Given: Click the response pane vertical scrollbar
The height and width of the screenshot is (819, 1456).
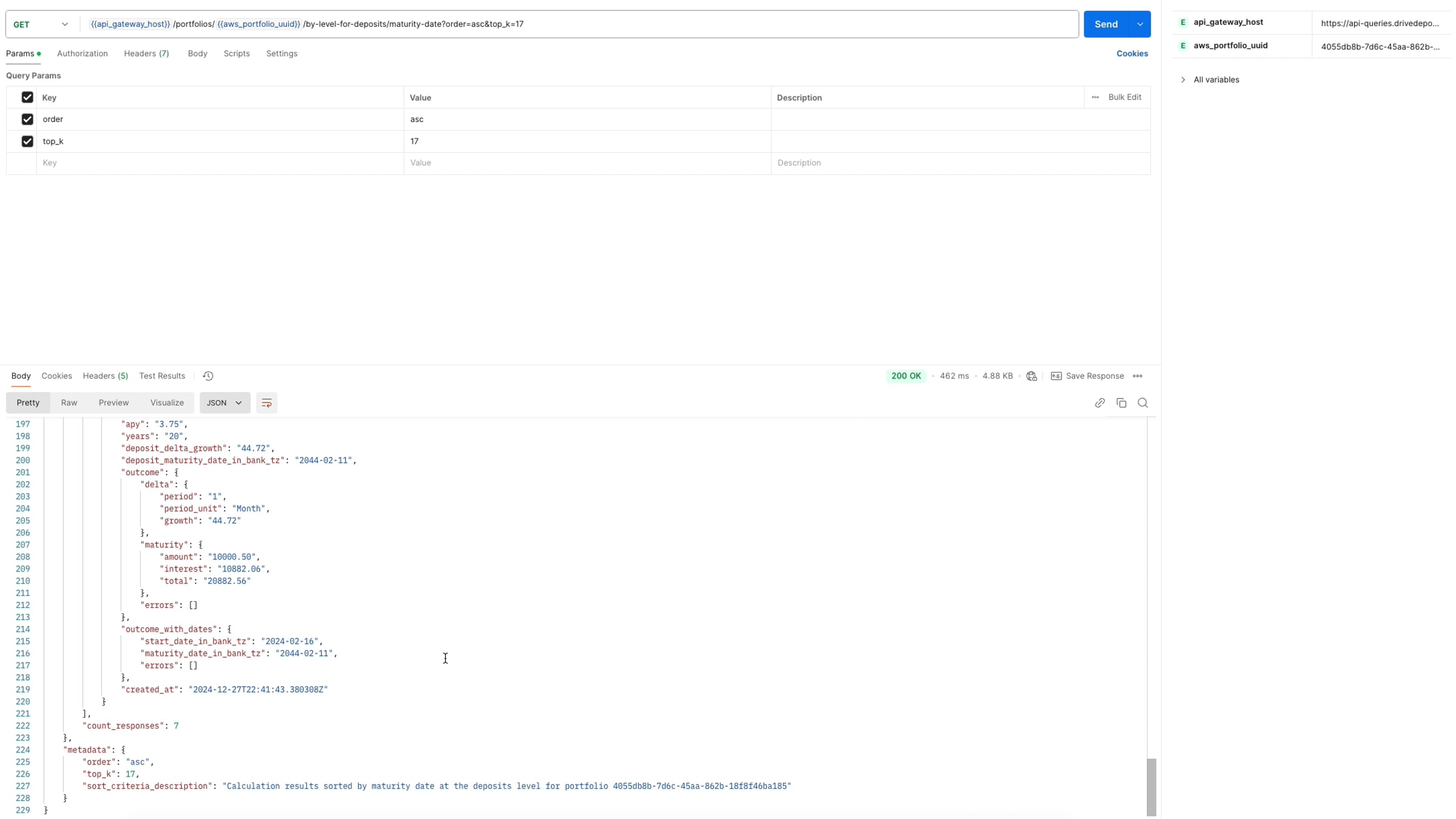Looking at the screenshot, I should (1151, 787).
